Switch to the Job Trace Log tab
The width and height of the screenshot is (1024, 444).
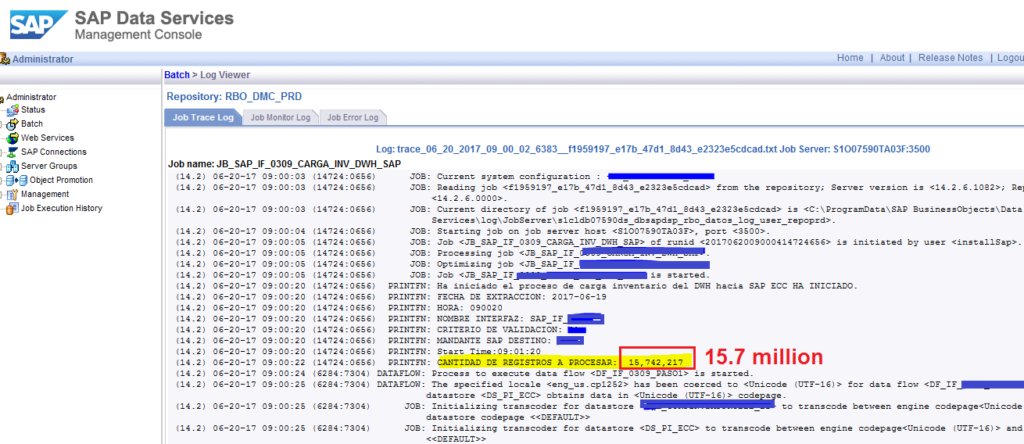tap(203, 118)
